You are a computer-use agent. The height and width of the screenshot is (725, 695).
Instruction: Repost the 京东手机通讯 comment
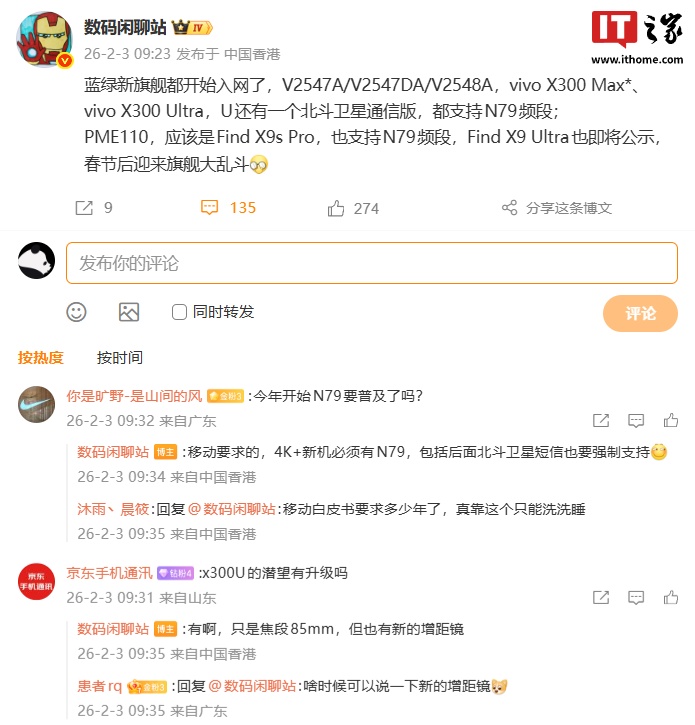point(601,597)
